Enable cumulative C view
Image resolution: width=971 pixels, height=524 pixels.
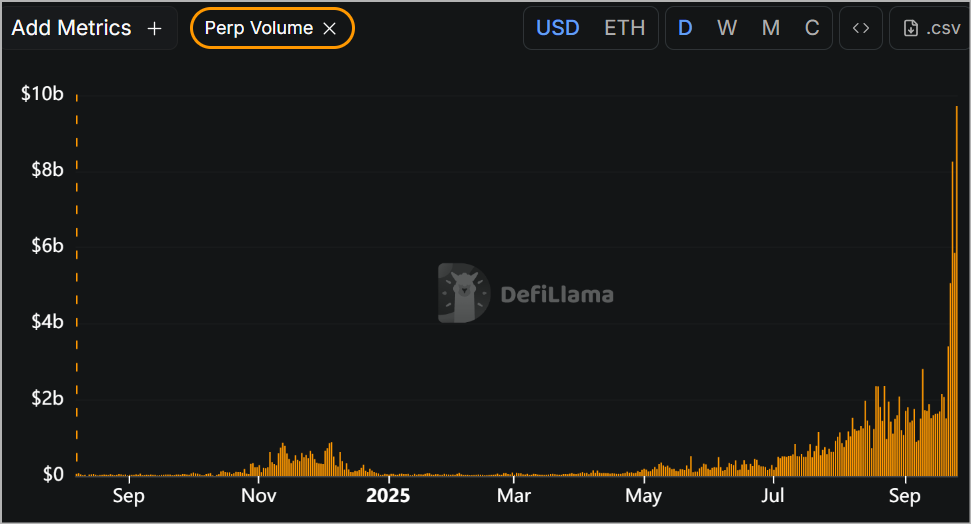[x=812, y=28]
